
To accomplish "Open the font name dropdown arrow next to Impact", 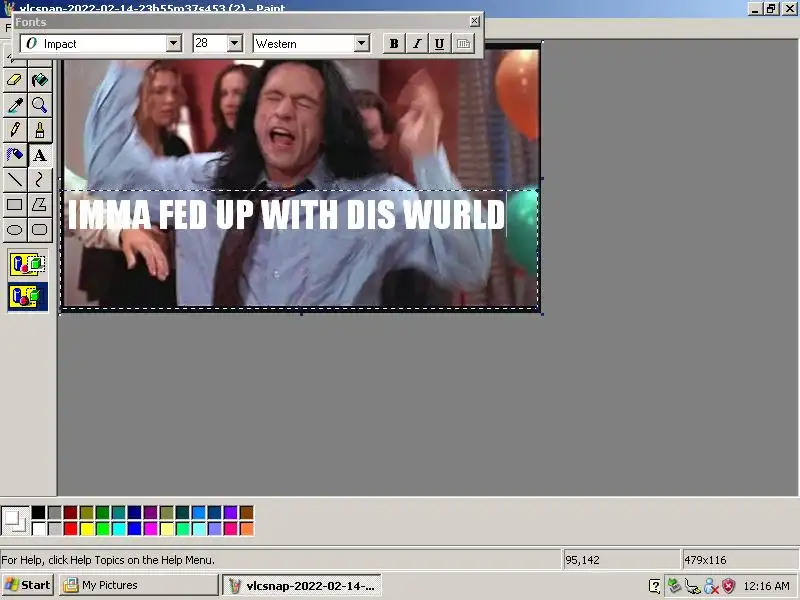I will 173,43.
